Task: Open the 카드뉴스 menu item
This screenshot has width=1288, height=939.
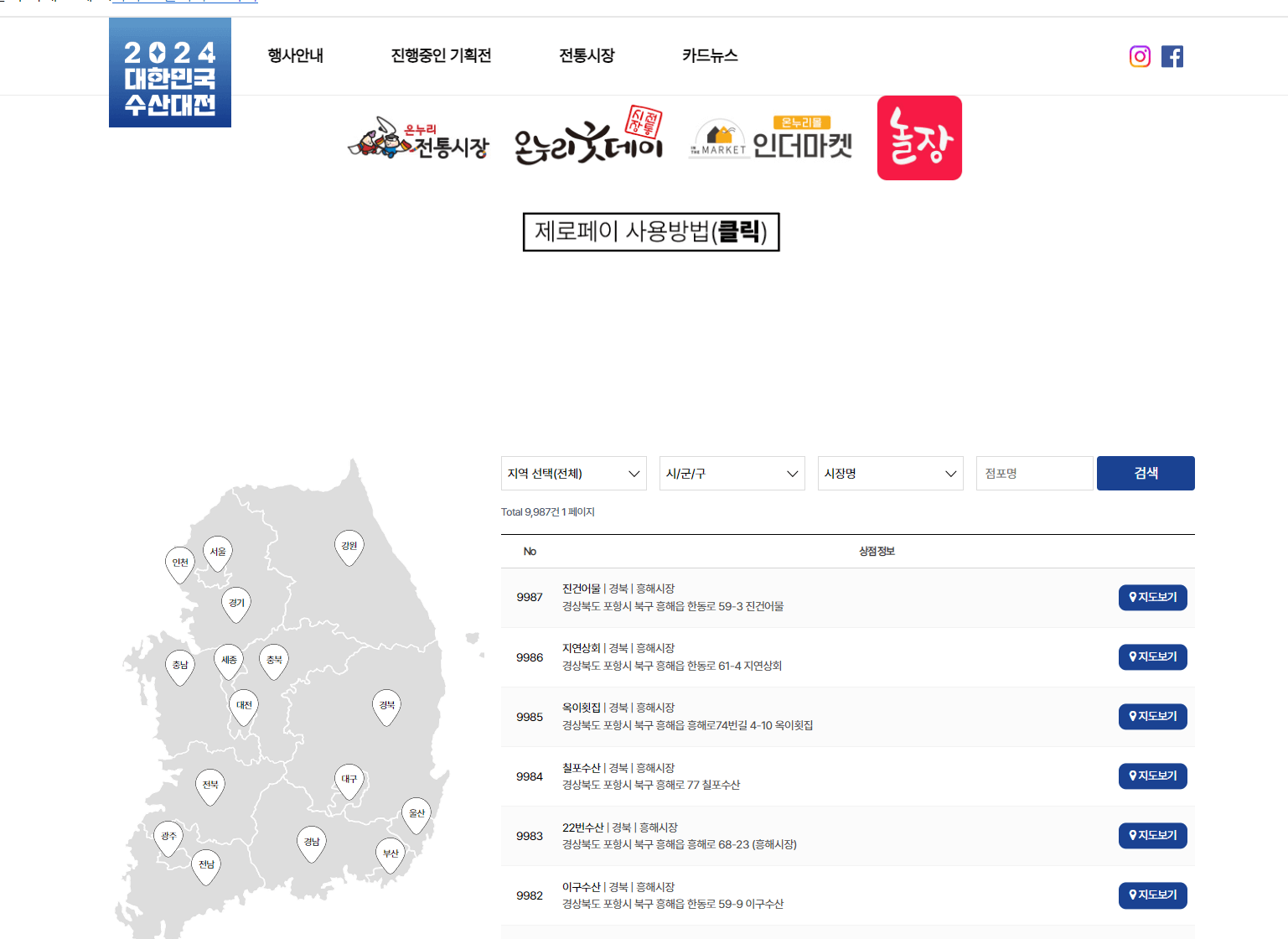Action: point(710,55)
